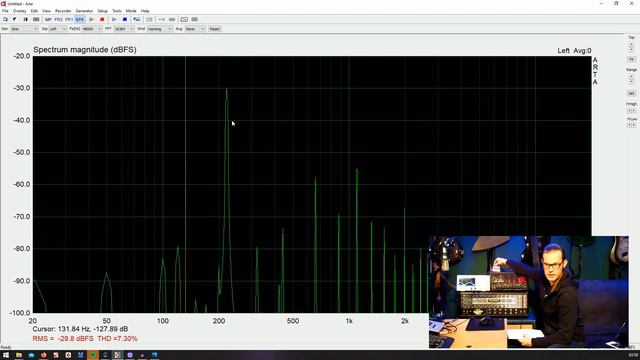640x360 pixels.
Task: Click the RMS and THD readout text
Action: tap(85, 339)
